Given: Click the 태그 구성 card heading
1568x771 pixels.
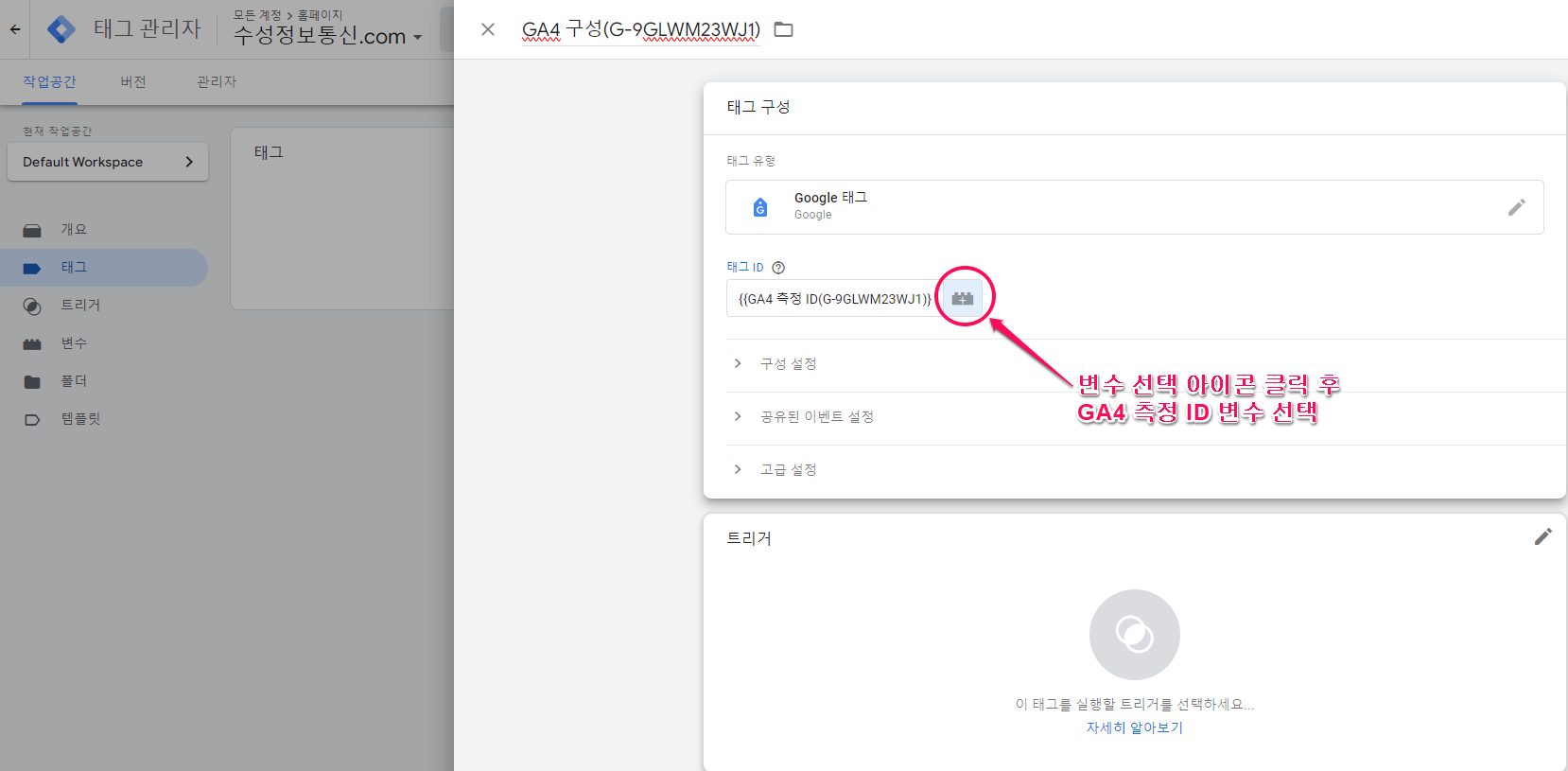Looking at the screenshot, I should [x=758, y=107].
